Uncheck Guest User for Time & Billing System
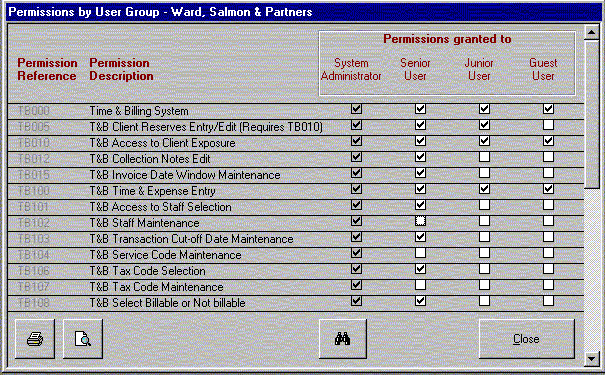 pyautogui.click(x=548, y=109)
